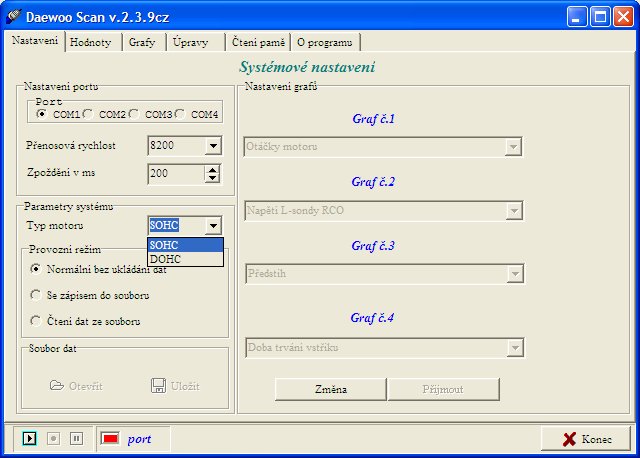Click the Uložit floppy disk icon
This screenshot has width=640, height=458.
coord(158,385)
